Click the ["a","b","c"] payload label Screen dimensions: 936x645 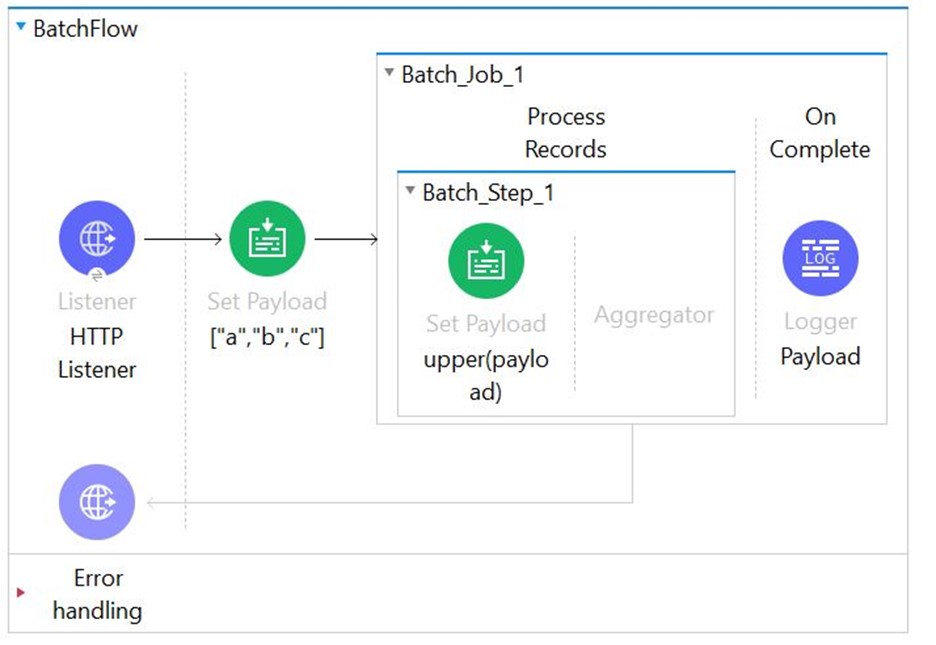(267, 337)
